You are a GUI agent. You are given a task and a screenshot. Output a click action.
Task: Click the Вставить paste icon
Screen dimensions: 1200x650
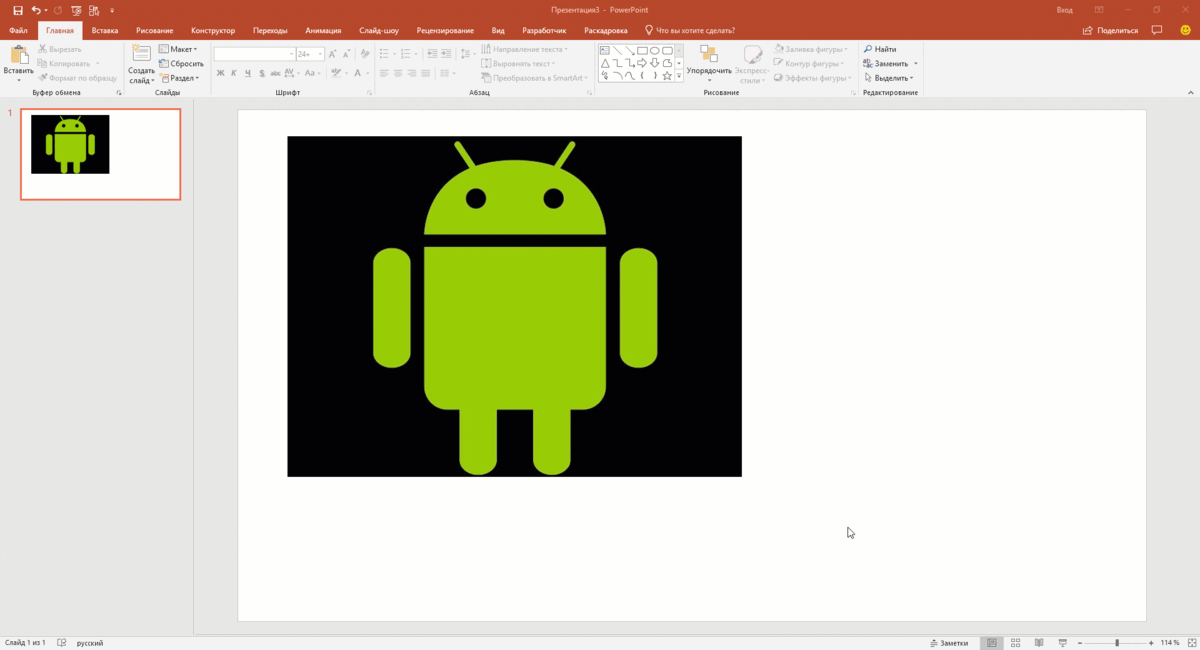[x=19, y=55]
